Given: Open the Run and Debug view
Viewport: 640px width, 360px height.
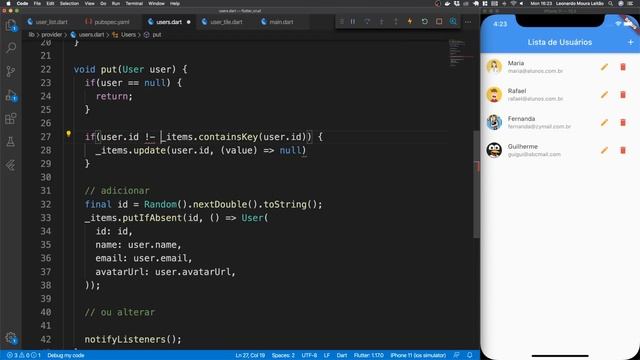Looking at the screenshot, I should pyautogui.click(x=11, y=96).
